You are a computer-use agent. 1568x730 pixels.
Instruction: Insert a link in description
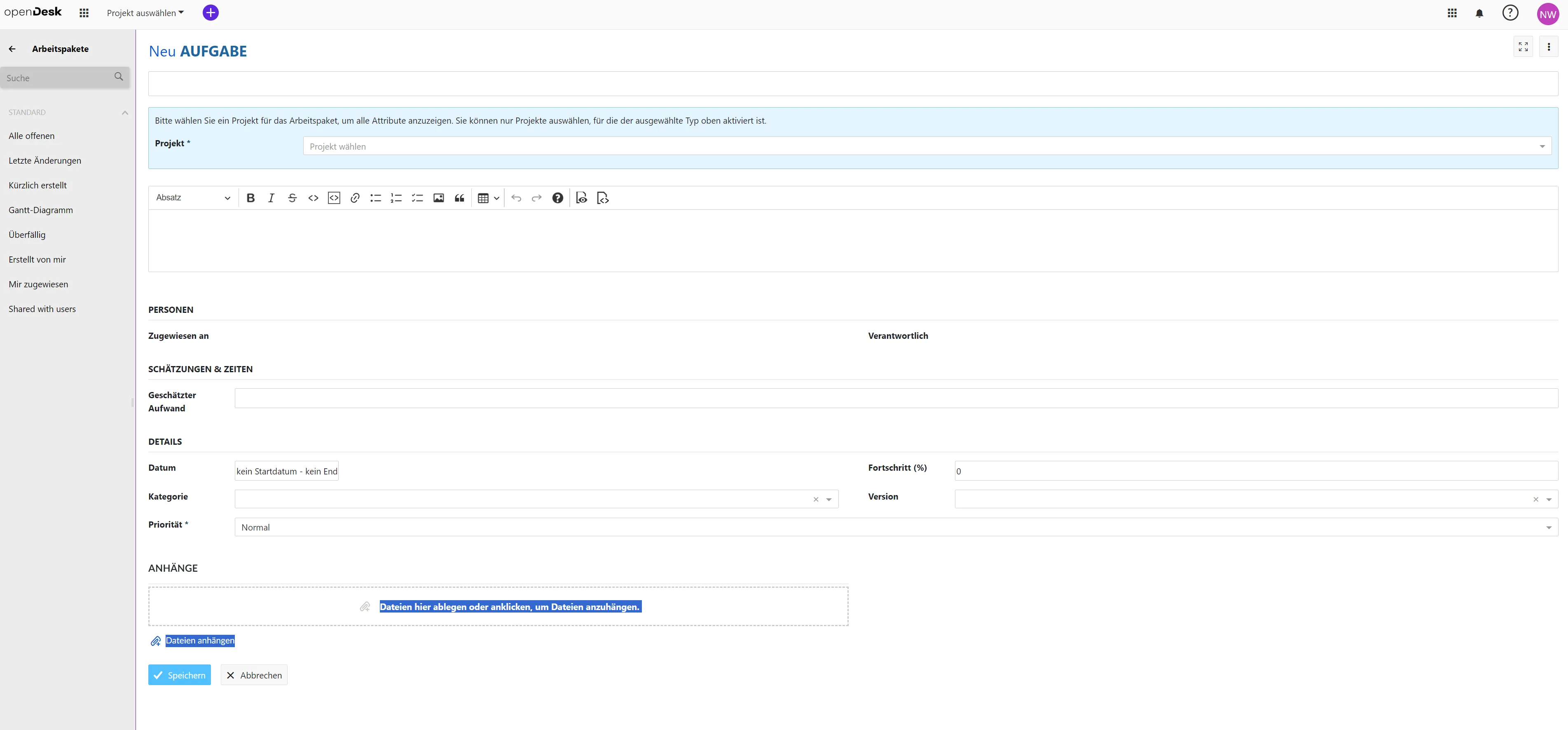pyautogui.click(x=355, y=198)
